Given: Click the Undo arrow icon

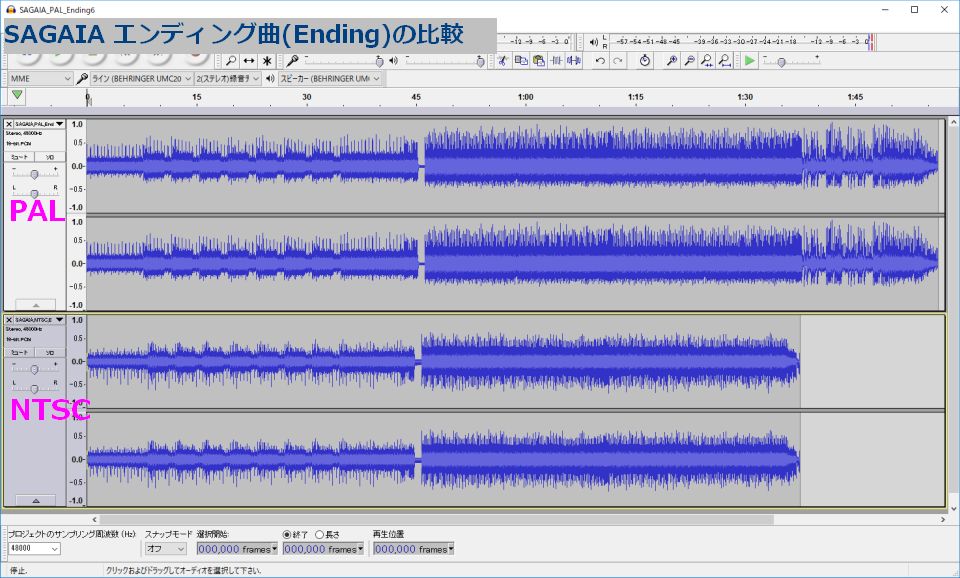Looking at the screenshot, I should 600,61.
